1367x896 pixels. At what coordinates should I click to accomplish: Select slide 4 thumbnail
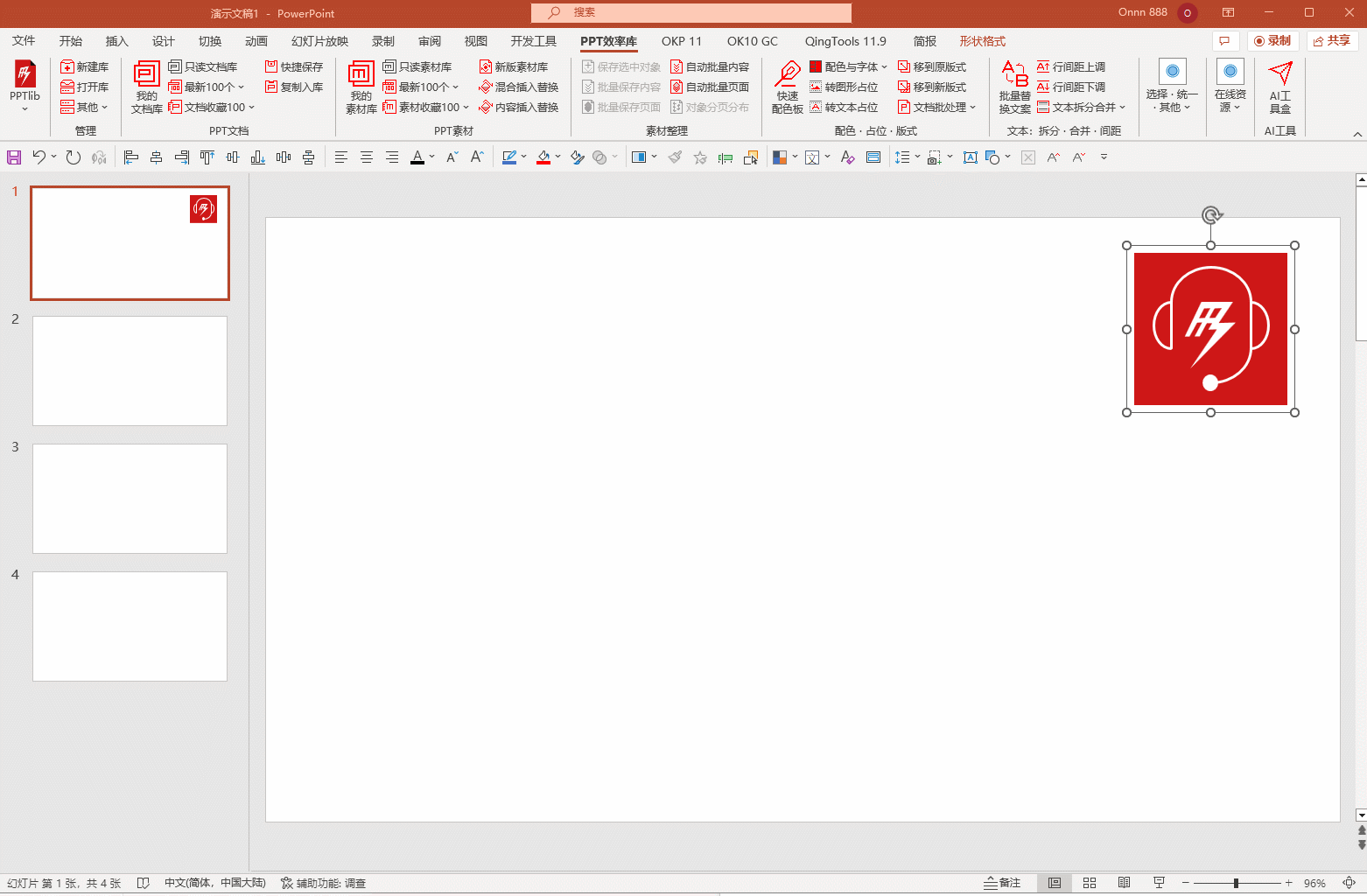click(130, 626)
